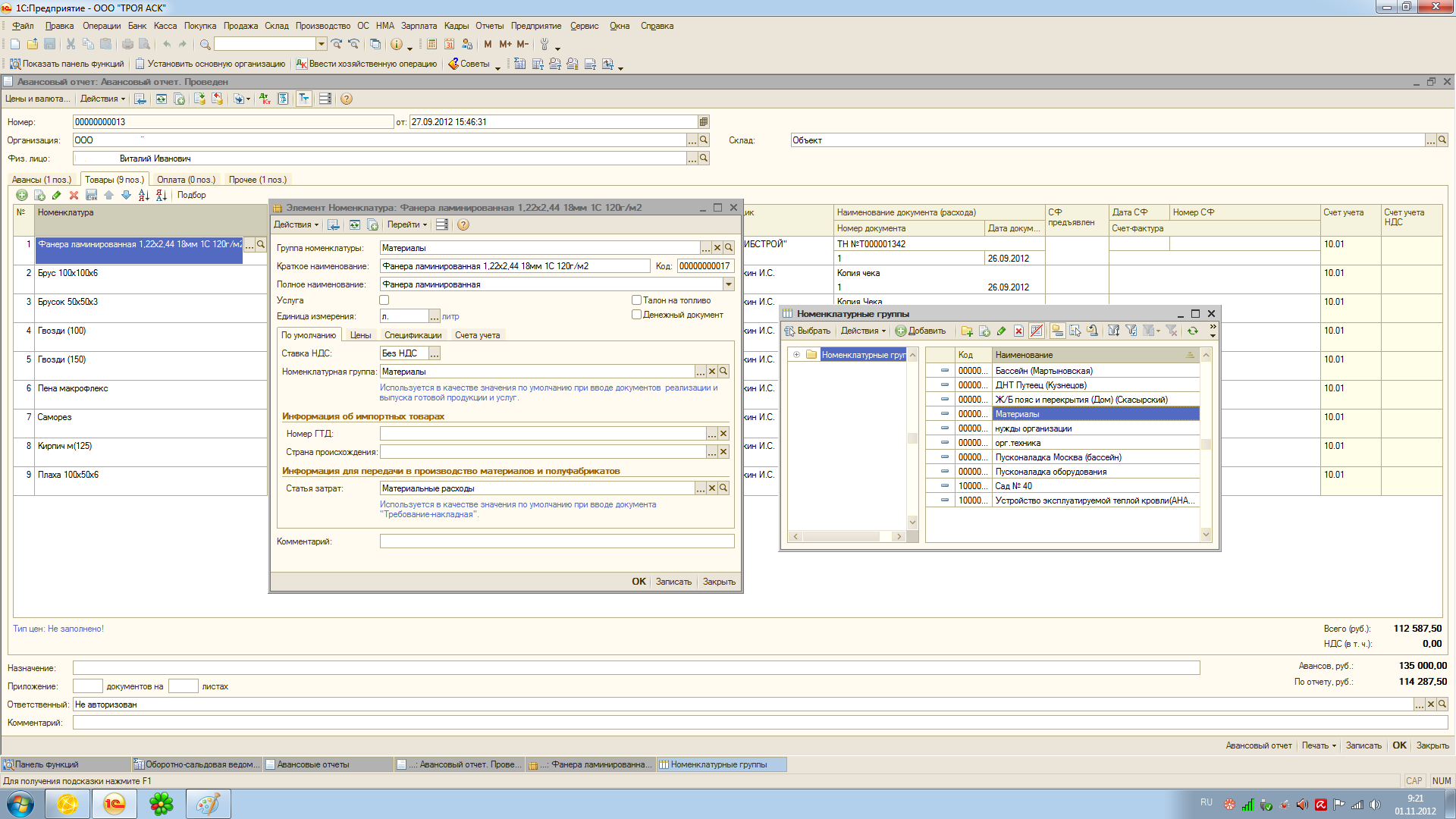The width and height of the screenshot is (1456, 819).
Task: Toggle the Услуга checkbox
Action: click(x=384, y=300)
